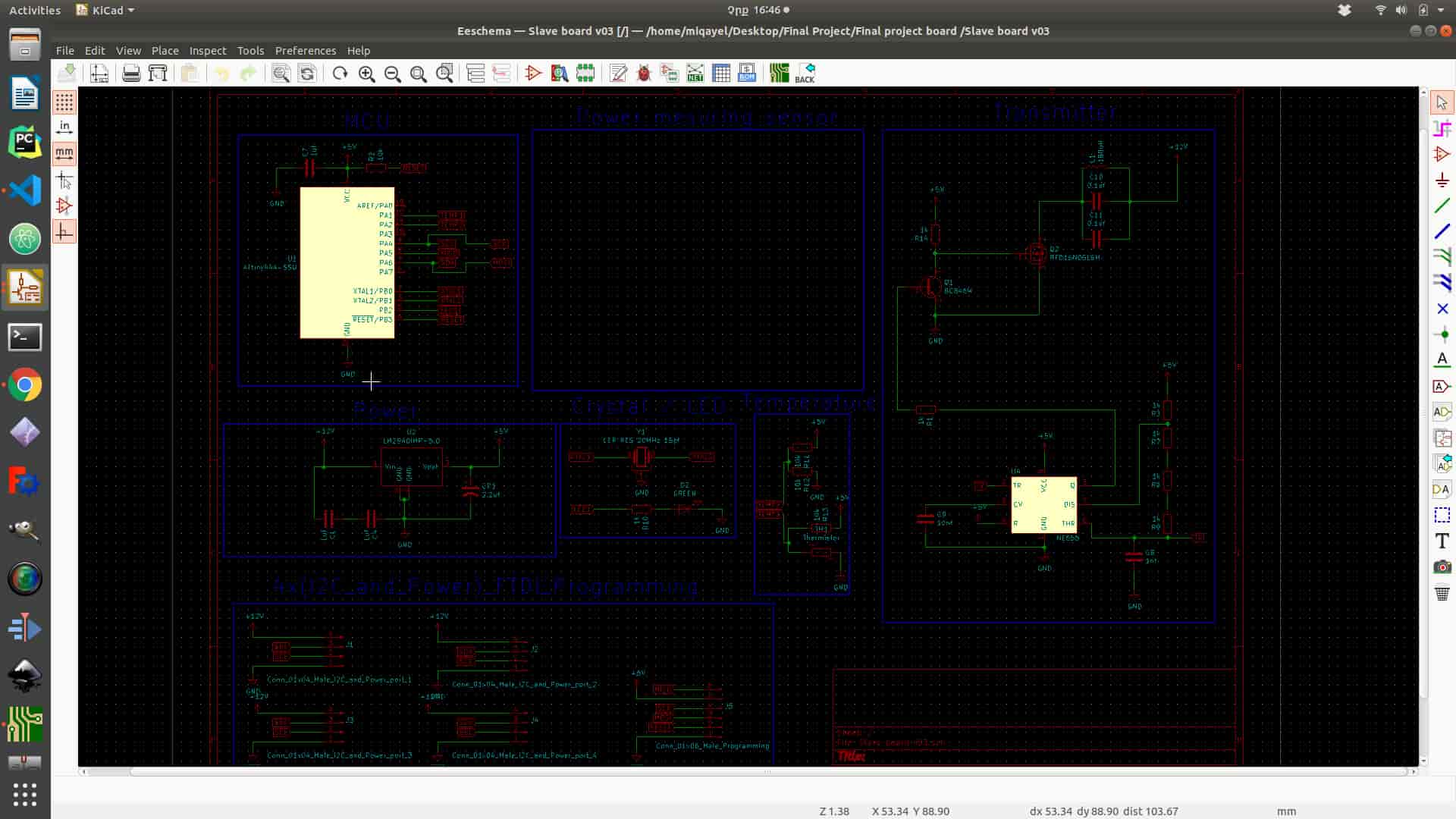Image resolution: width=1456 pixels, height=819 pixels.
Task: Click the Activities button
Action: (34, 11)
